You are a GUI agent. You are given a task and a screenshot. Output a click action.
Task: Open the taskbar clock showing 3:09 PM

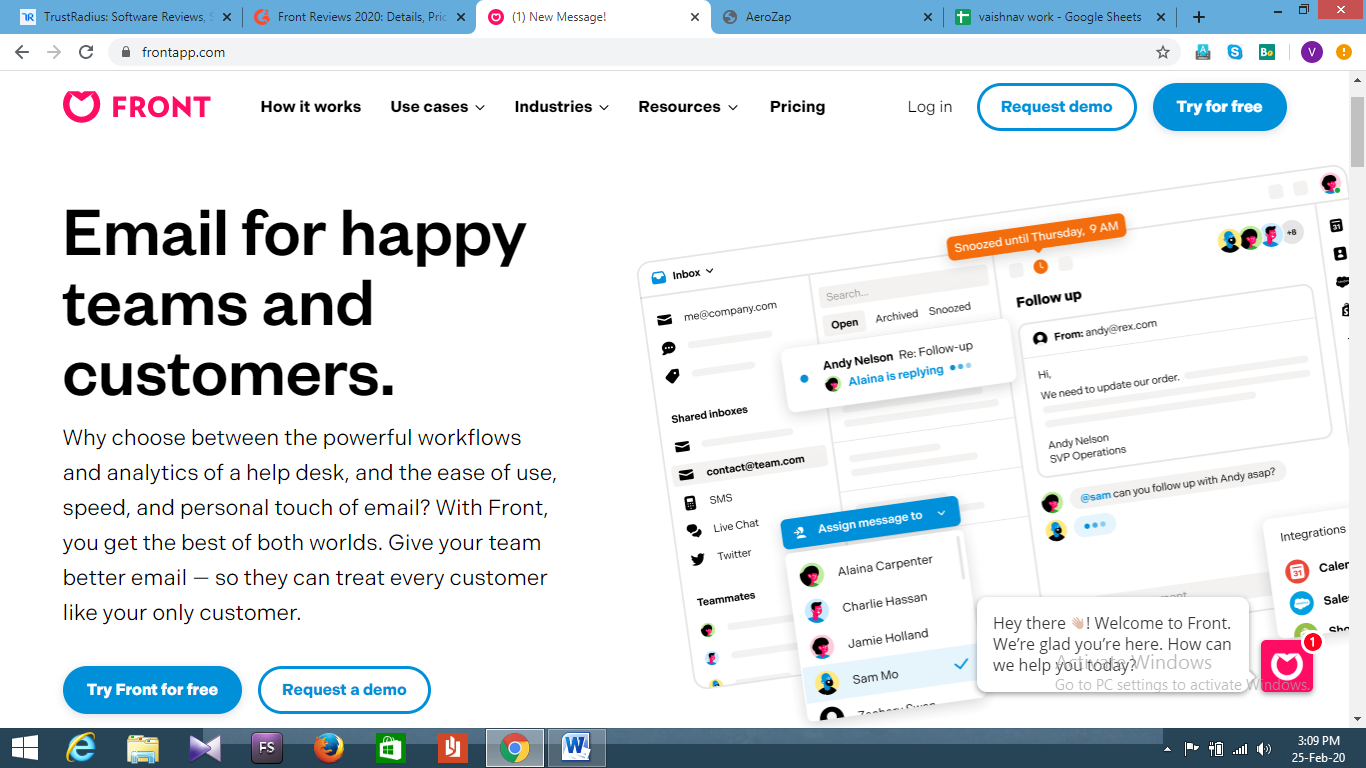pos(1317,748)
